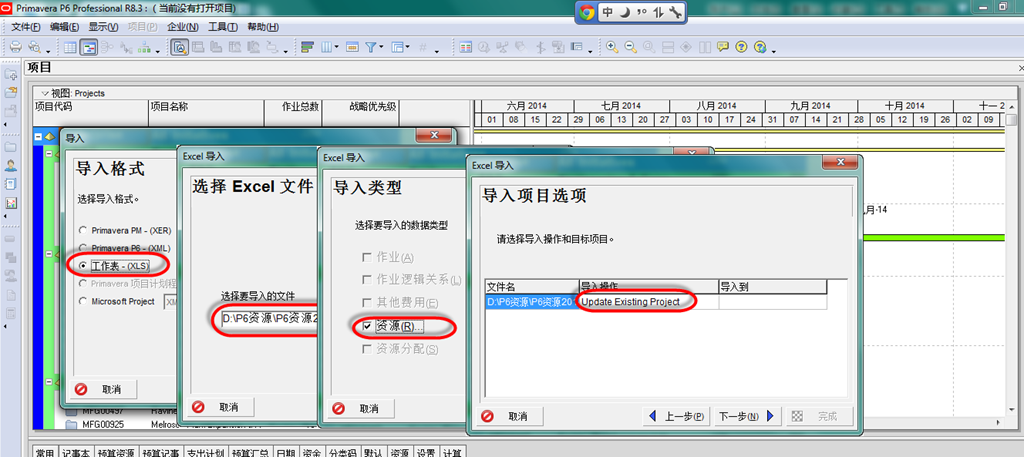Open Print Preview from the toolbar
1024x457 pixels.
[x=34, y=47]
